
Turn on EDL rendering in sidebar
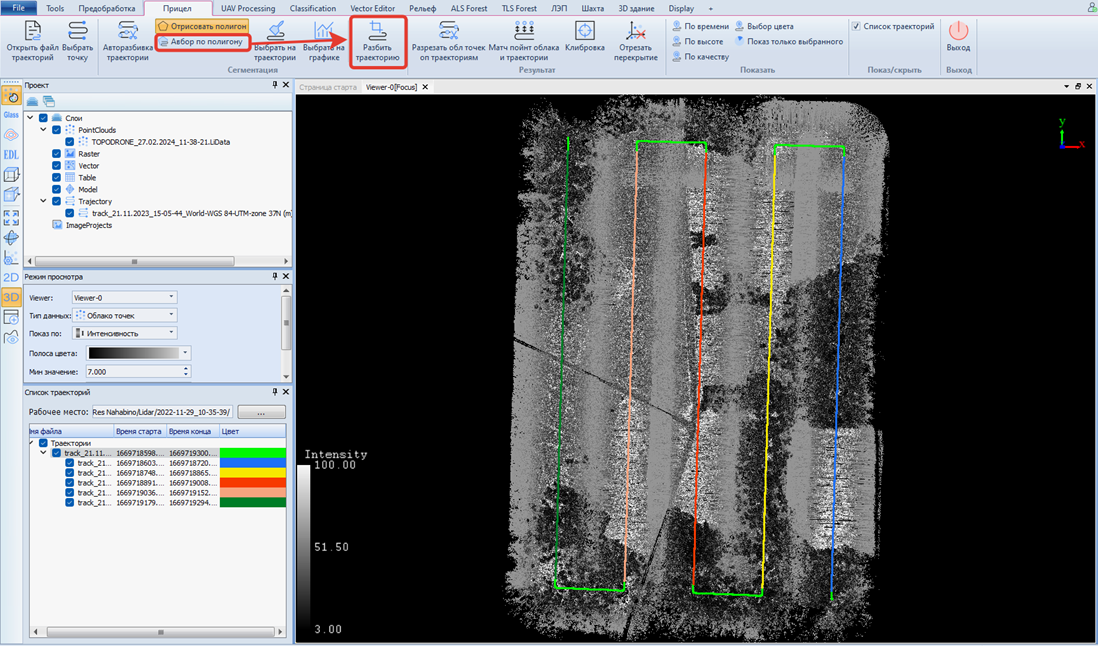click(x=11, y=155)
